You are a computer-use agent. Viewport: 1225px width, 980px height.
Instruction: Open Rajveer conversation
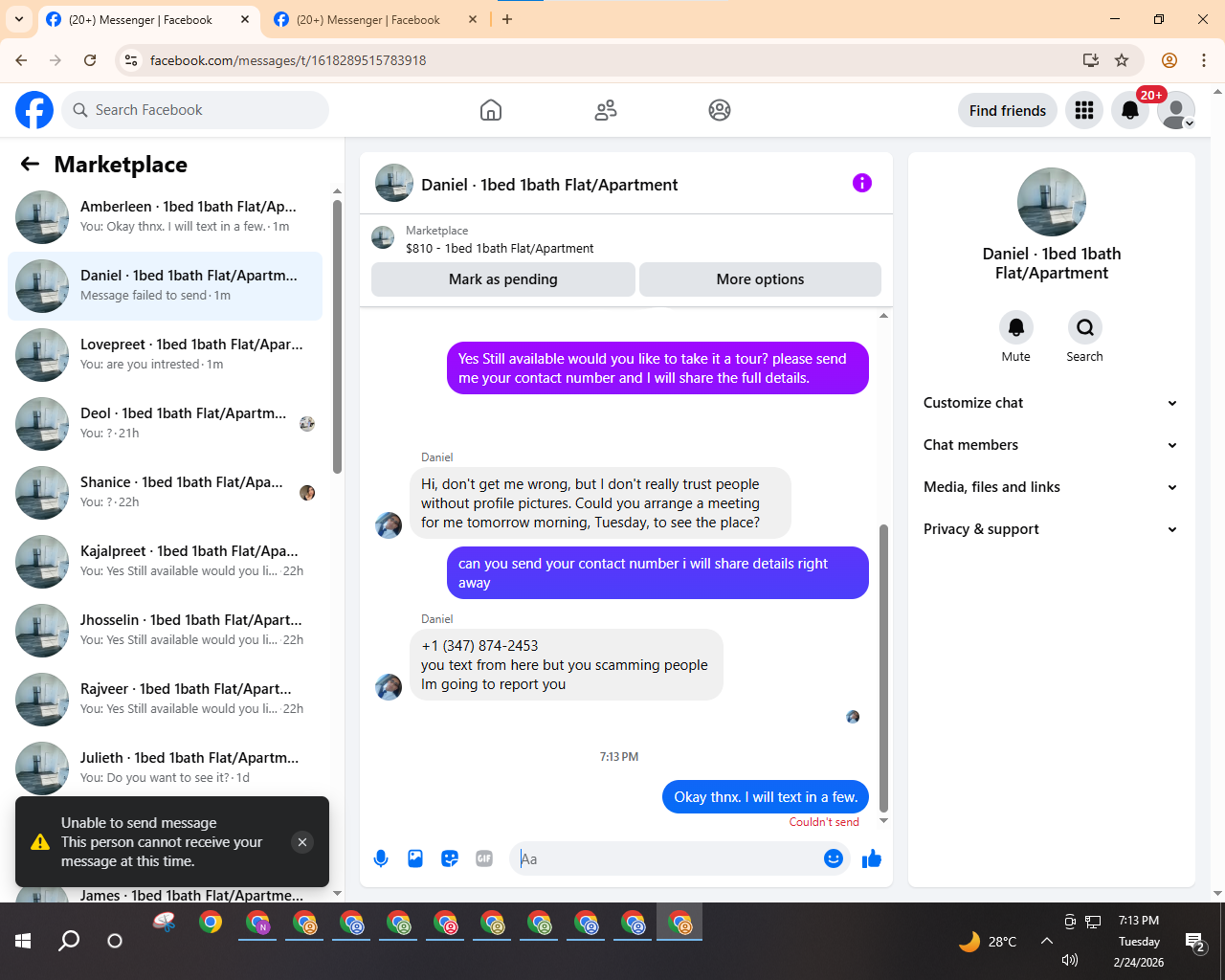165,700
